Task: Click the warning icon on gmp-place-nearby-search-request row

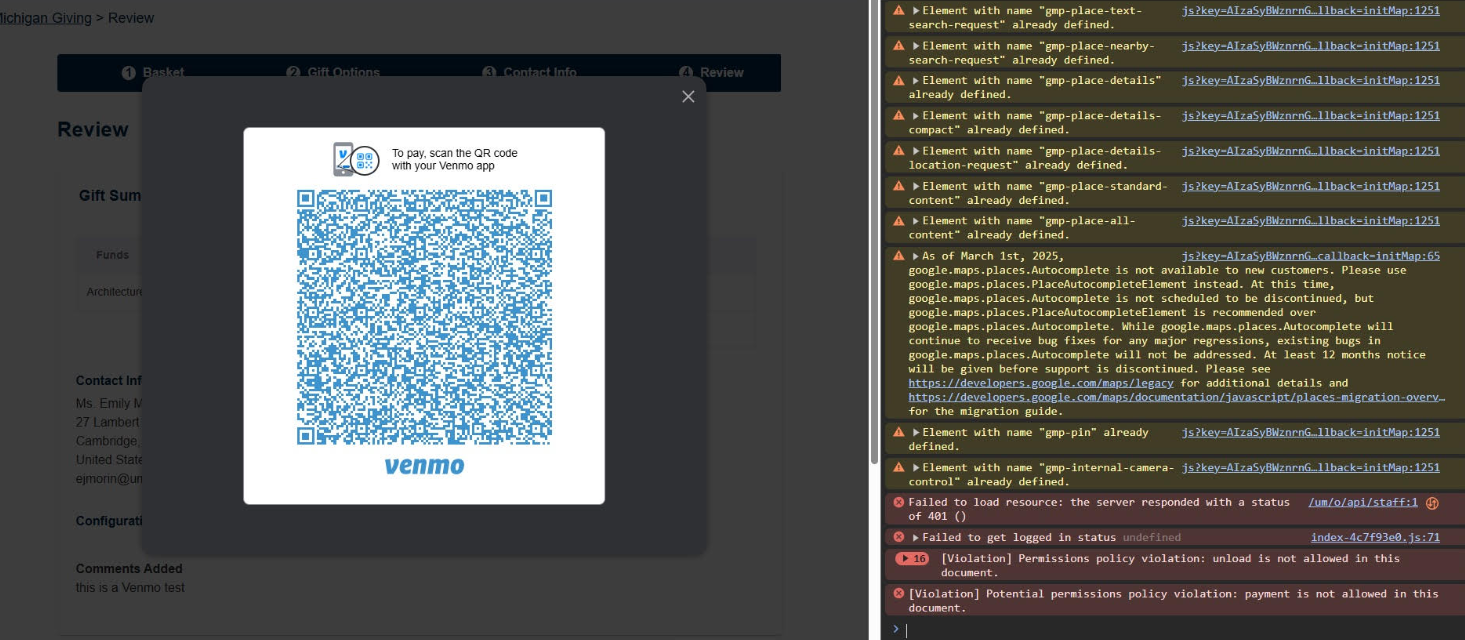Action: [x=899, y=45]
